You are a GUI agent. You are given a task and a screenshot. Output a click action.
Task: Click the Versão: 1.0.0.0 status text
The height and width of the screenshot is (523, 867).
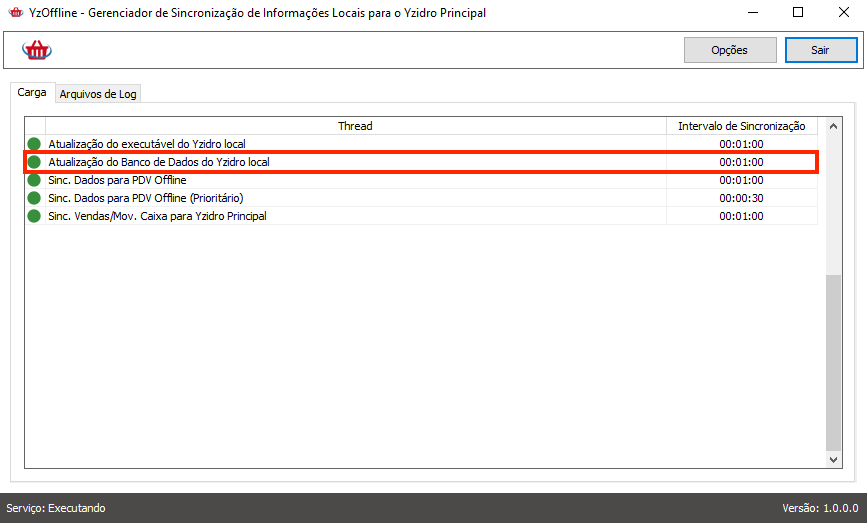pos(821,508)
